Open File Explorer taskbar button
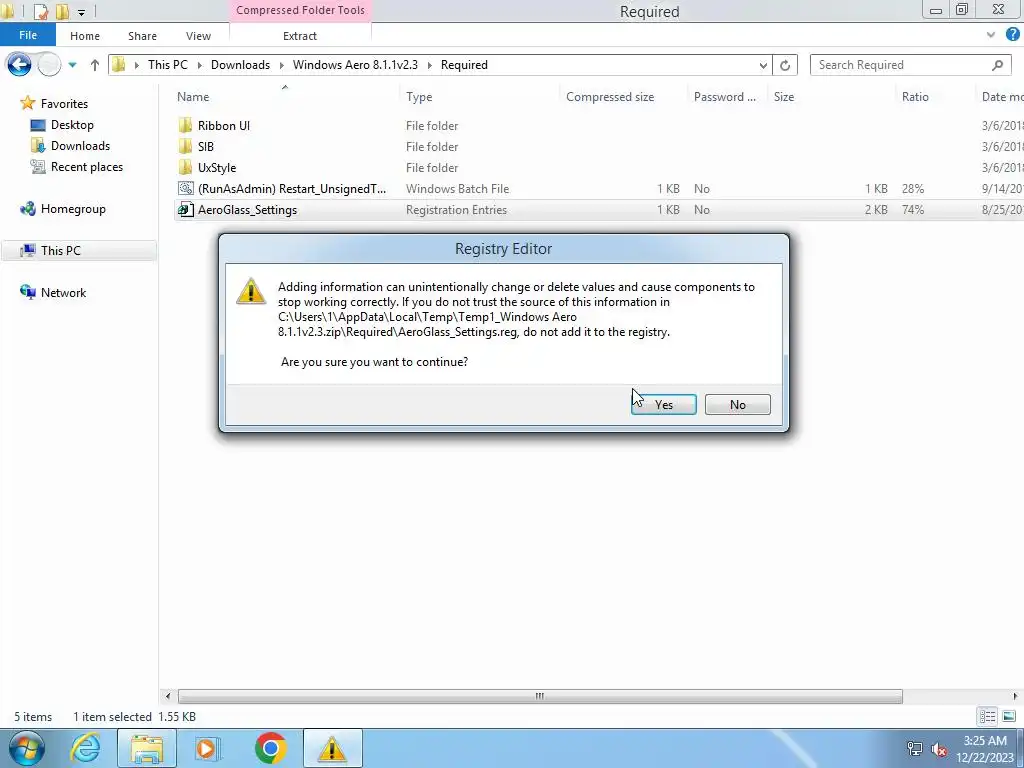1024x768 pixels. pyautogui.click(x=147, y=748)
